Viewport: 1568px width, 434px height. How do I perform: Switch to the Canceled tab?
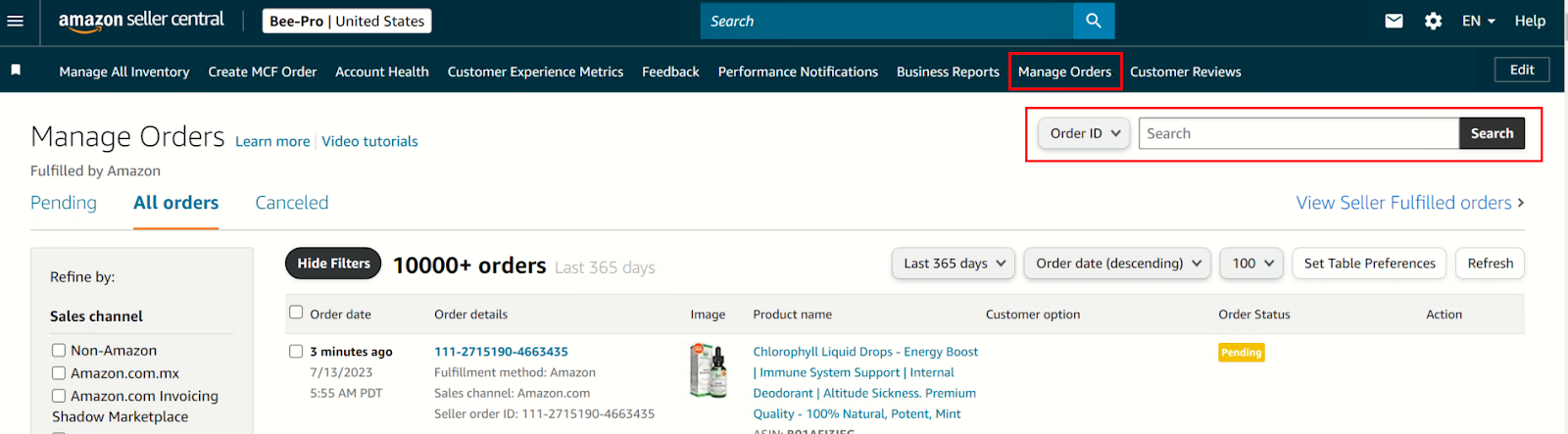(x=292, y=203)
